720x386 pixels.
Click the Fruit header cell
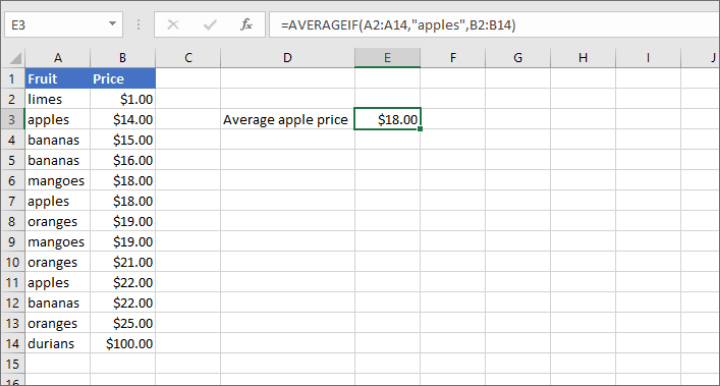pyautogui.click(x=58, y=78)
